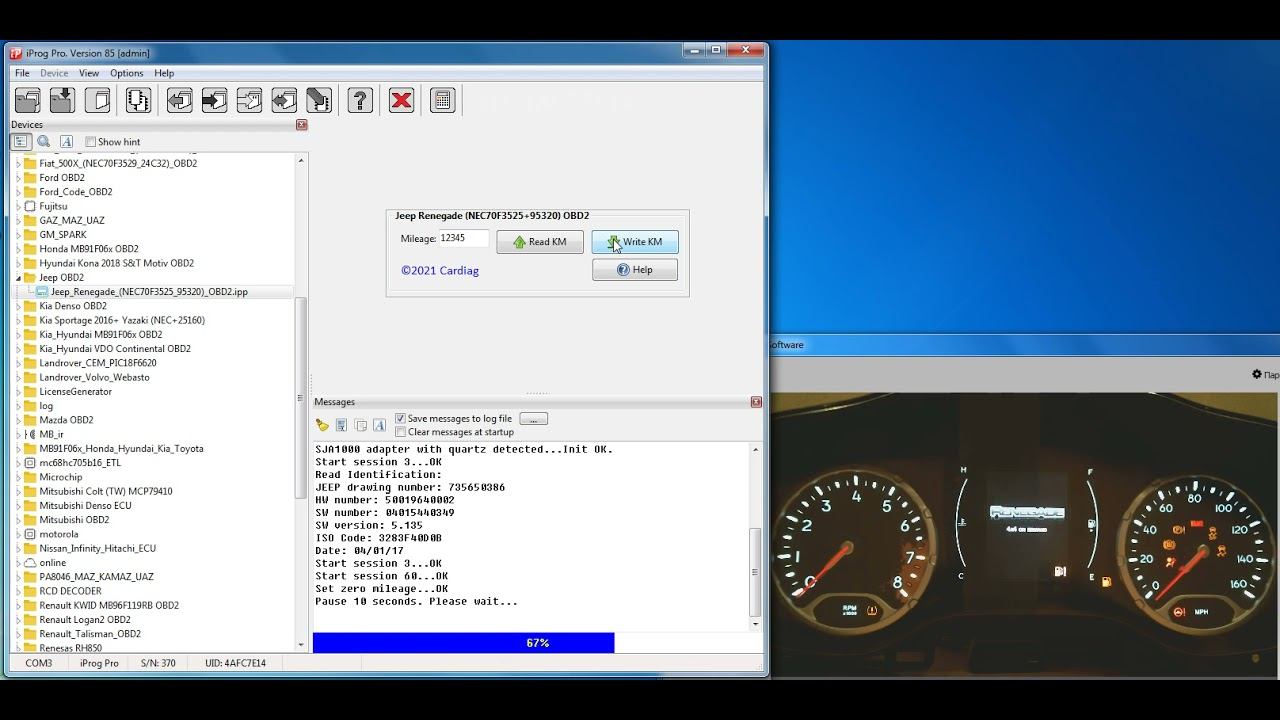1280x720 pixels.
Task: Uncheck Save messages to log file
Action: tap(401, 419)
